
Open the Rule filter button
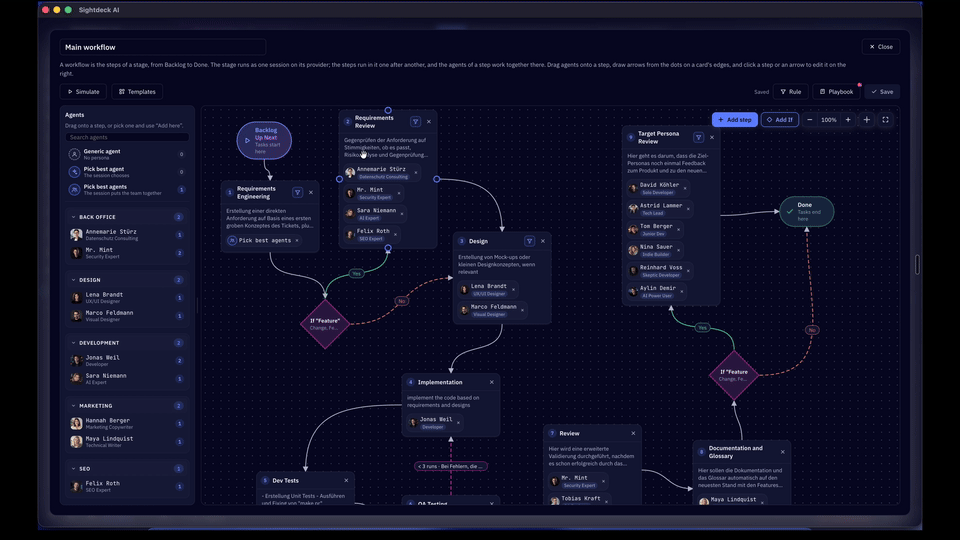coord(790,92)
